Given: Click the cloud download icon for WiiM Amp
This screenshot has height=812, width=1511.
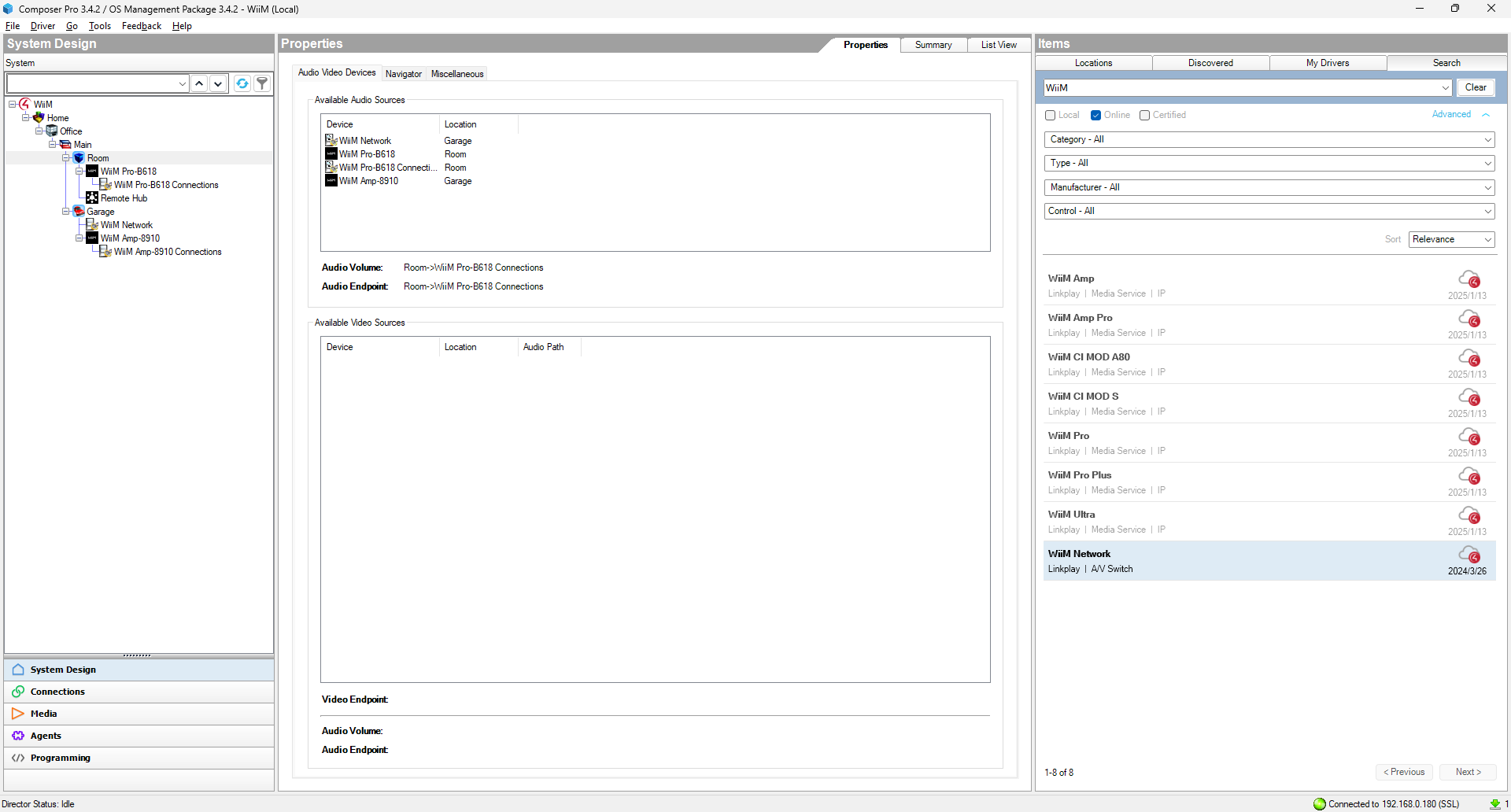Looking at the screenshot, I should pos(1469,279).
